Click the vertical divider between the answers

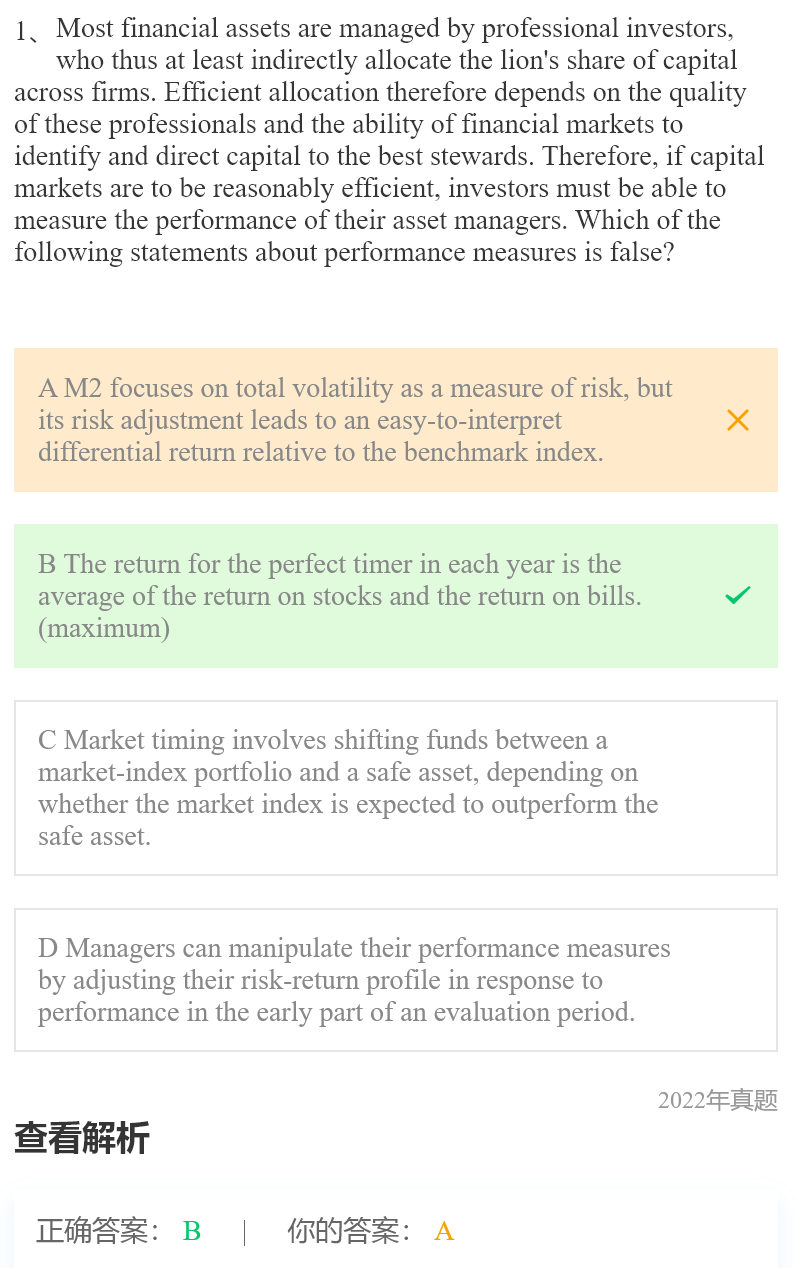point(245,1231)
